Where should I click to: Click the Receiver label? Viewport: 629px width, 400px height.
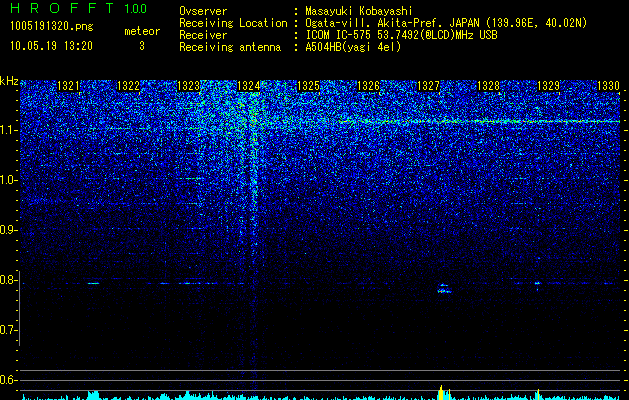[x=203, y=35]
